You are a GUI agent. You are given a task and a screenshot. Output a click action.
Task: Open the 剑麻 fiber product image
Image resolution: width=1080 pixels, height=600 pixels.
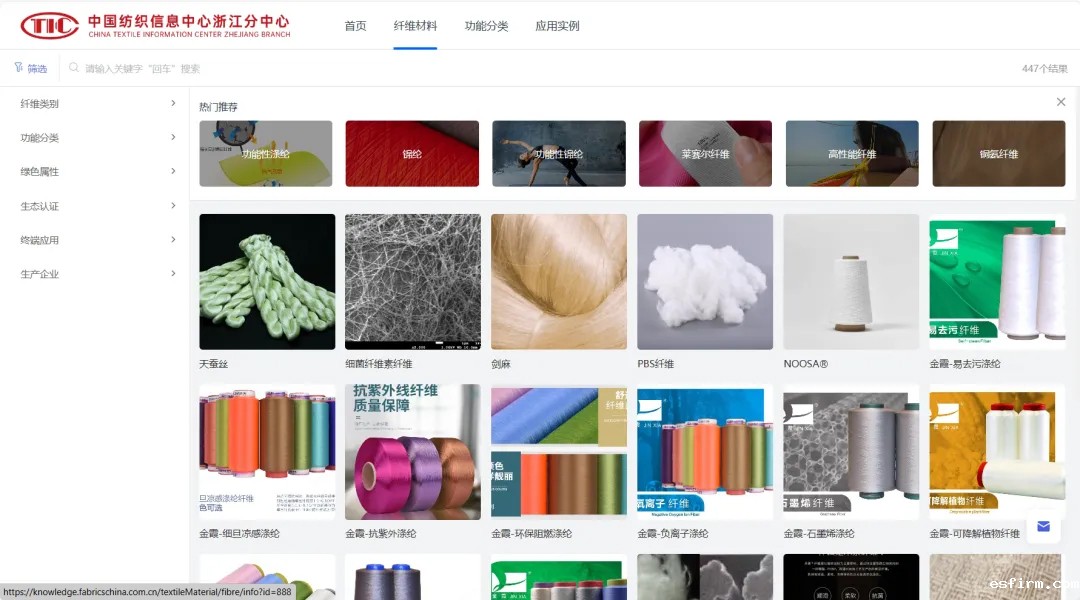559,281
